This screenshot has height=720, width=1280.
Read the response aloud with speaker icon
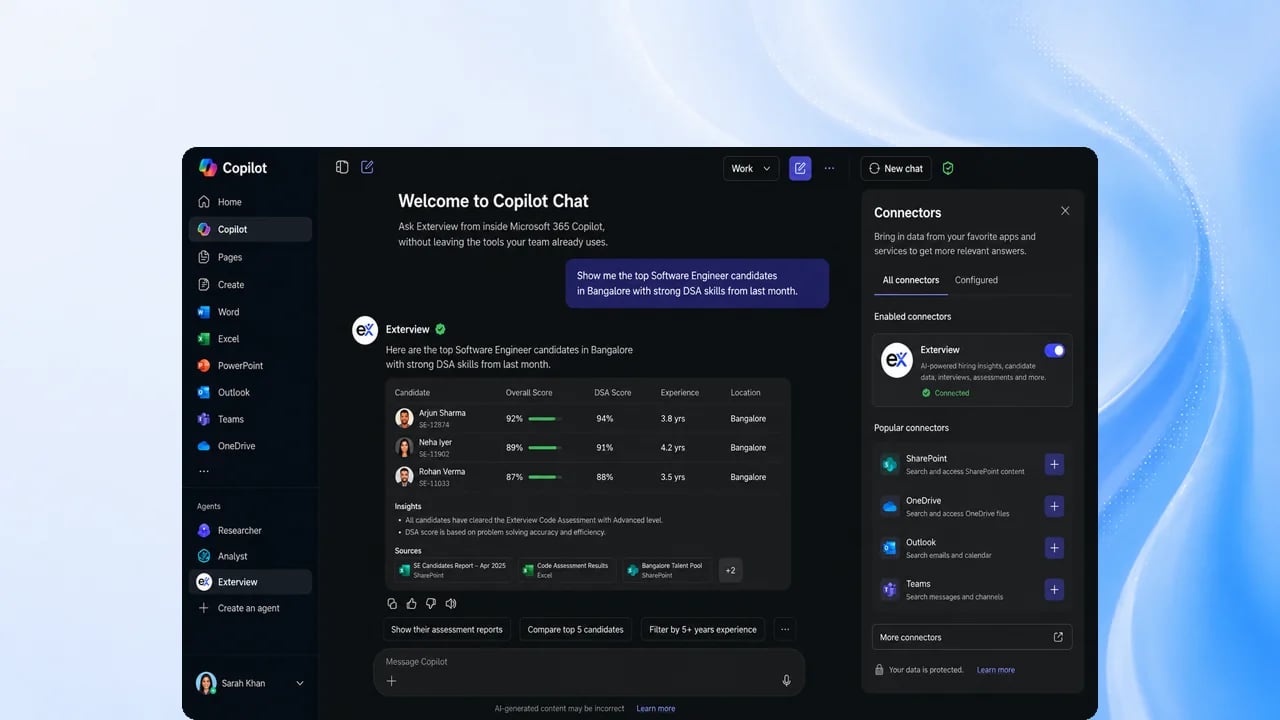pos(451,603)
